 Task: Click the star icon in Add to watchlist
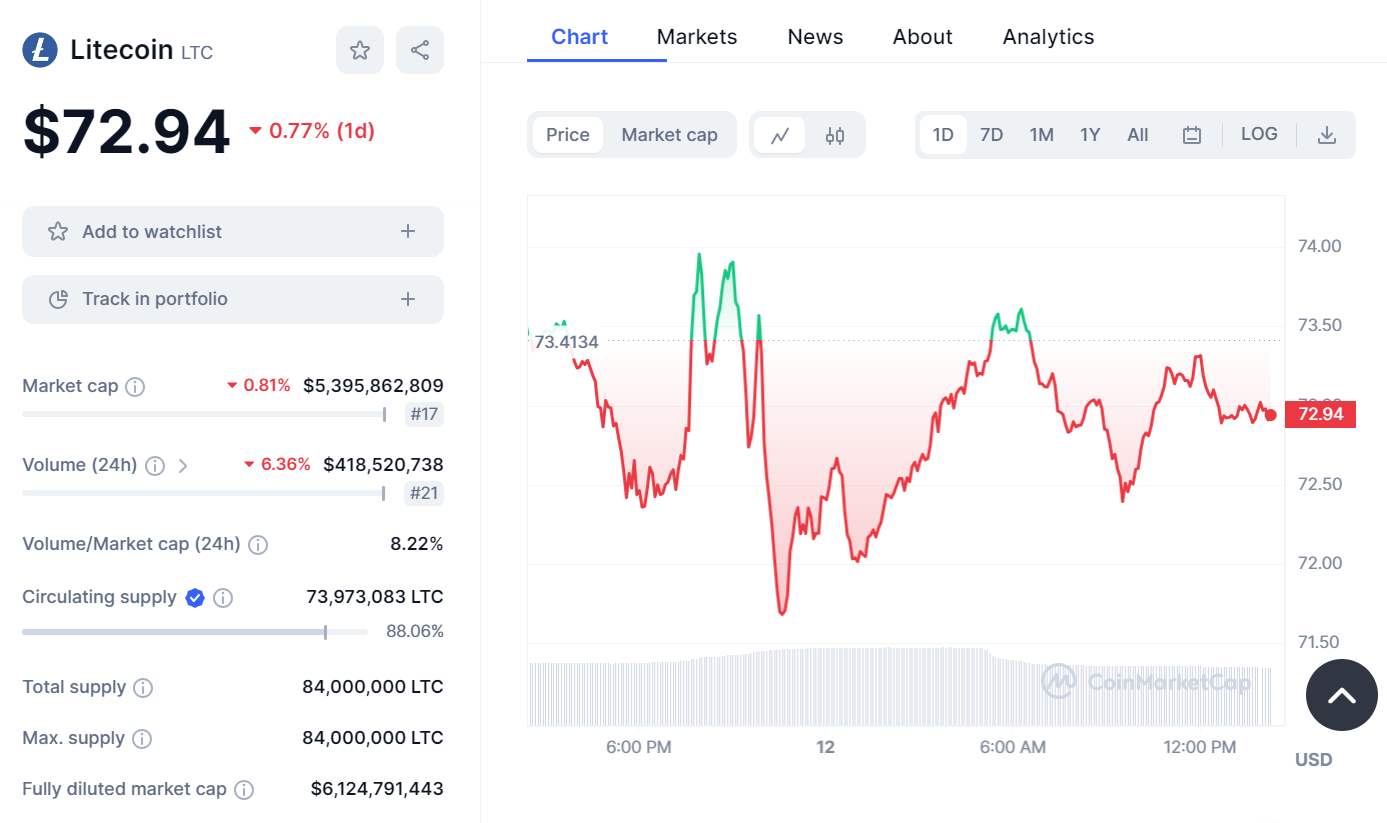(x=58, y=232)
